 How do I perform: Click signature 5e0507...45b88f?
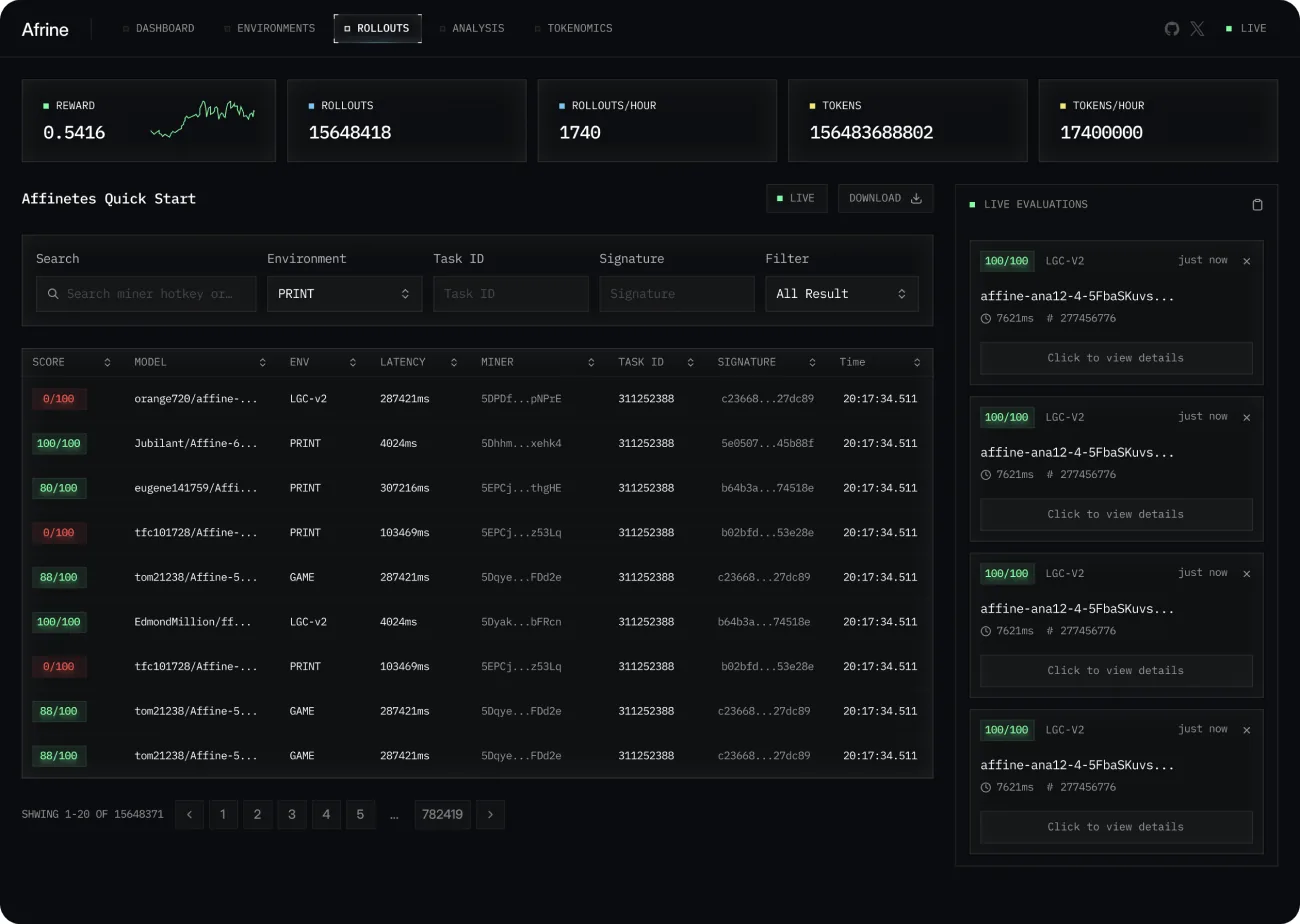768,443
